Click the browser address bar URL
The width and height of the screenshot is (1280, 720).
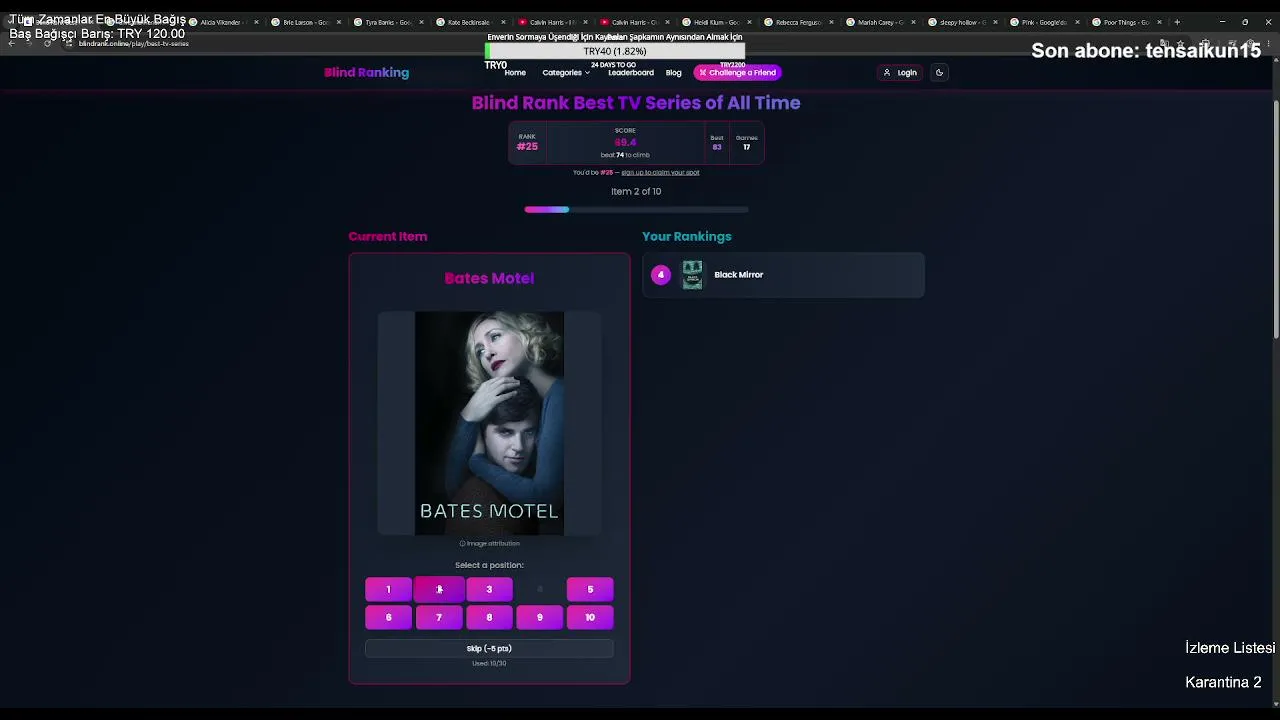(x=134, y=44)
